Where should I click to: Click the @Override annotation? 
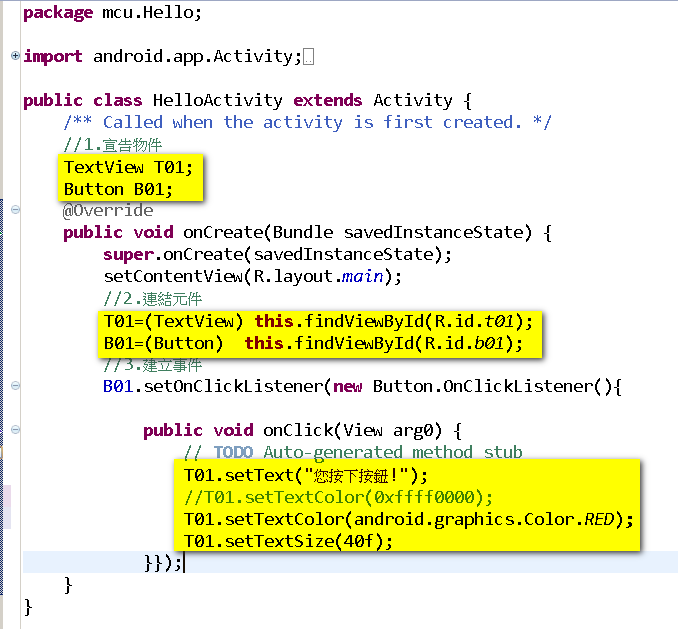coord(108,211)
